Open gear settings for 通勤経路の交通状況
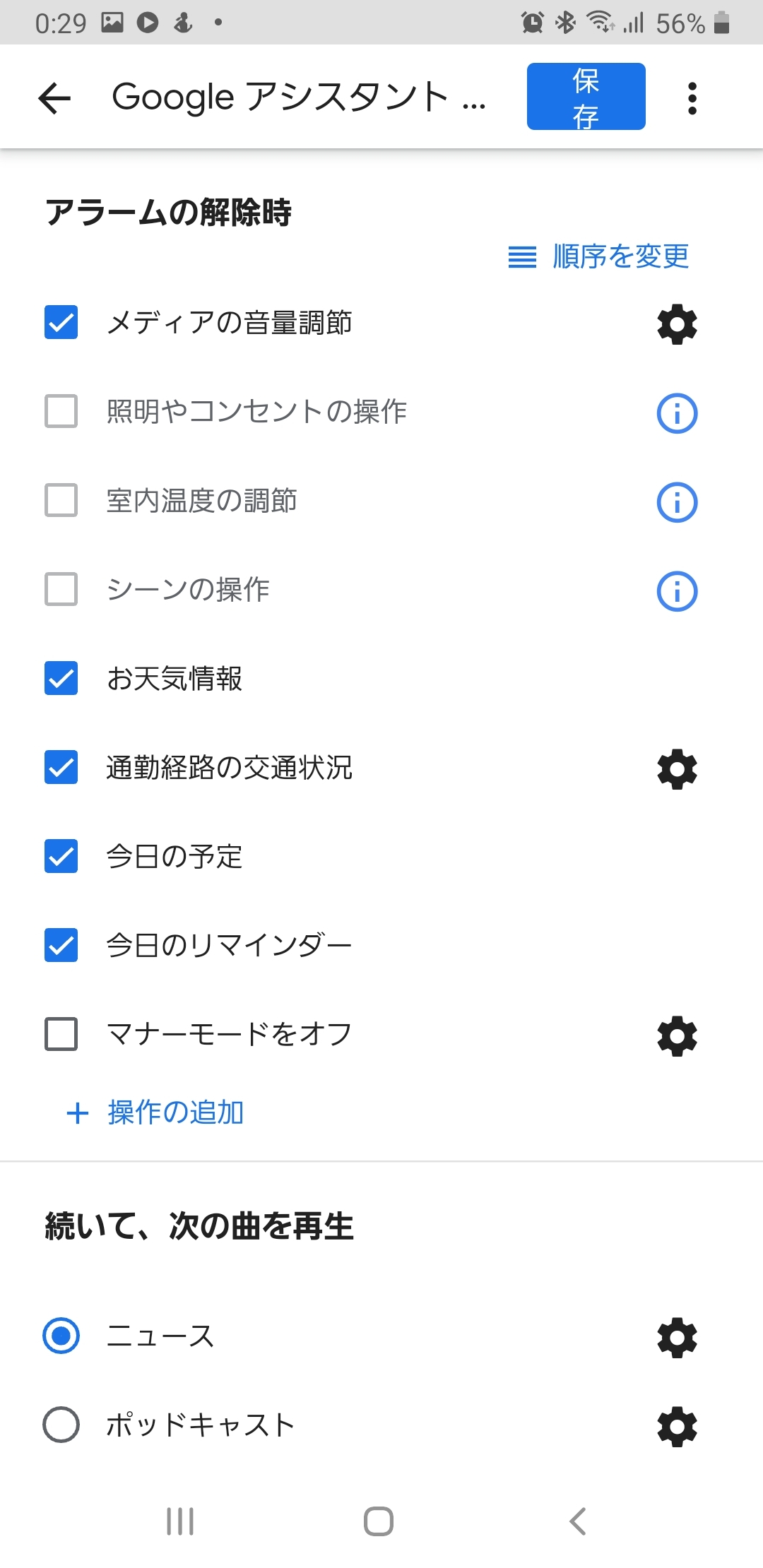The image size is (763, 1568). tap(677, 769)
